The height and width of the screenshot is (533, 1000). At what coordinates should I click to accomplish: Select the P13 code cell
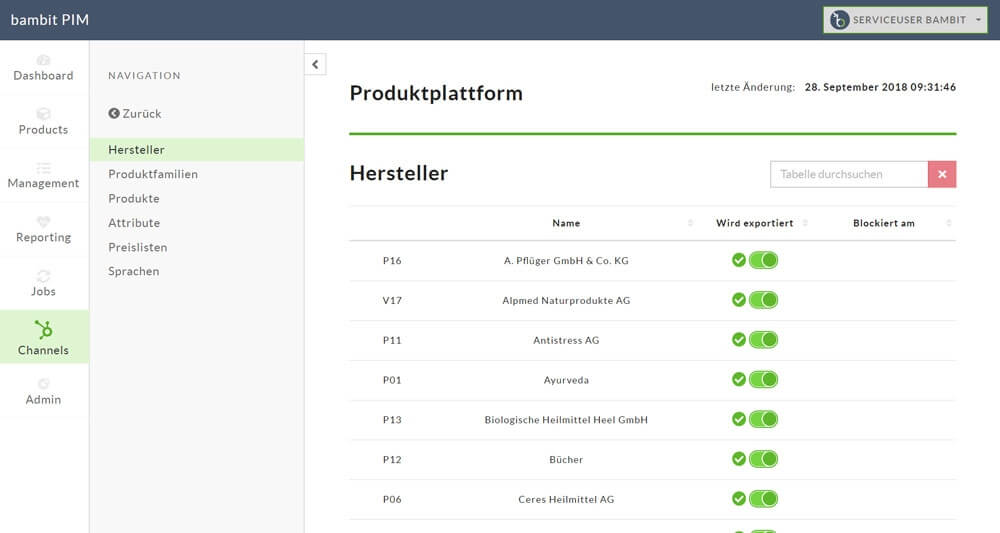[392, 420]
